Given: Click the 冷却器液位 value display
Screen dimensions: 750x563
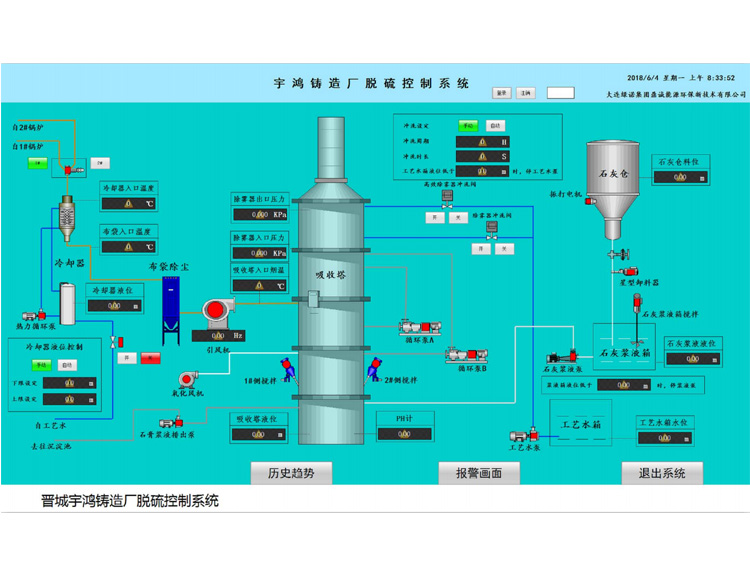Looking at the screenshot, I should [x=115, y=306].
